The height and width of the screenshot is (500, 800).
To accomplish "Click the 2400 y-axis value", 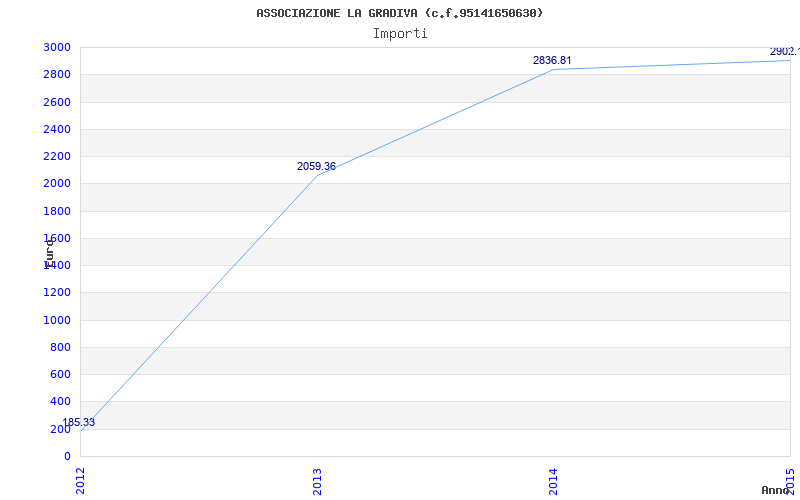I will [57, 129].
